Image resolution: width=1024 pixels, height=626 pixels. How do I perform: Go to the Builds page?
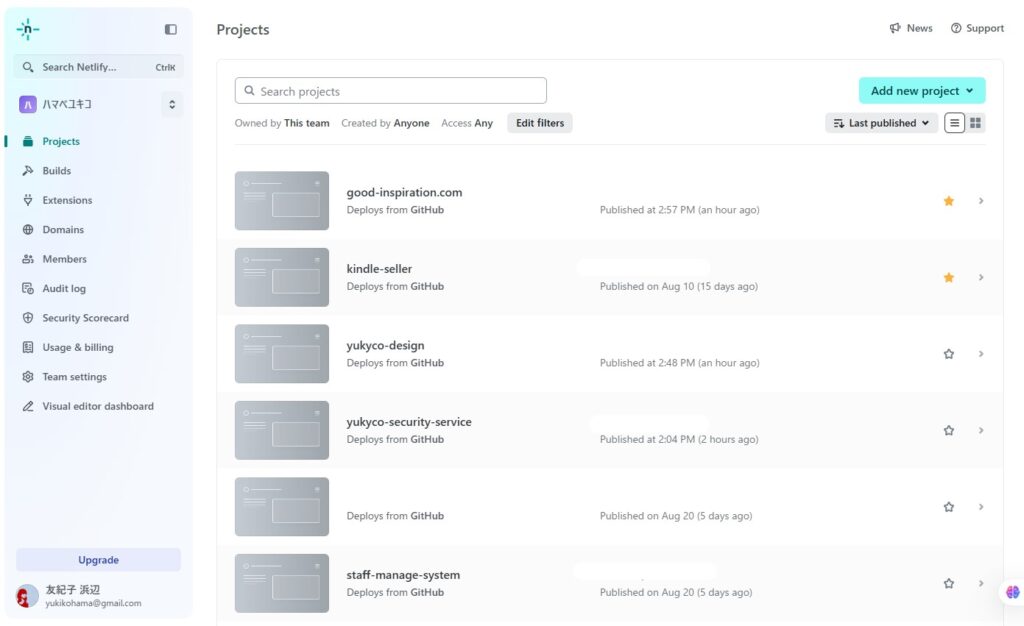pos(57,171)
